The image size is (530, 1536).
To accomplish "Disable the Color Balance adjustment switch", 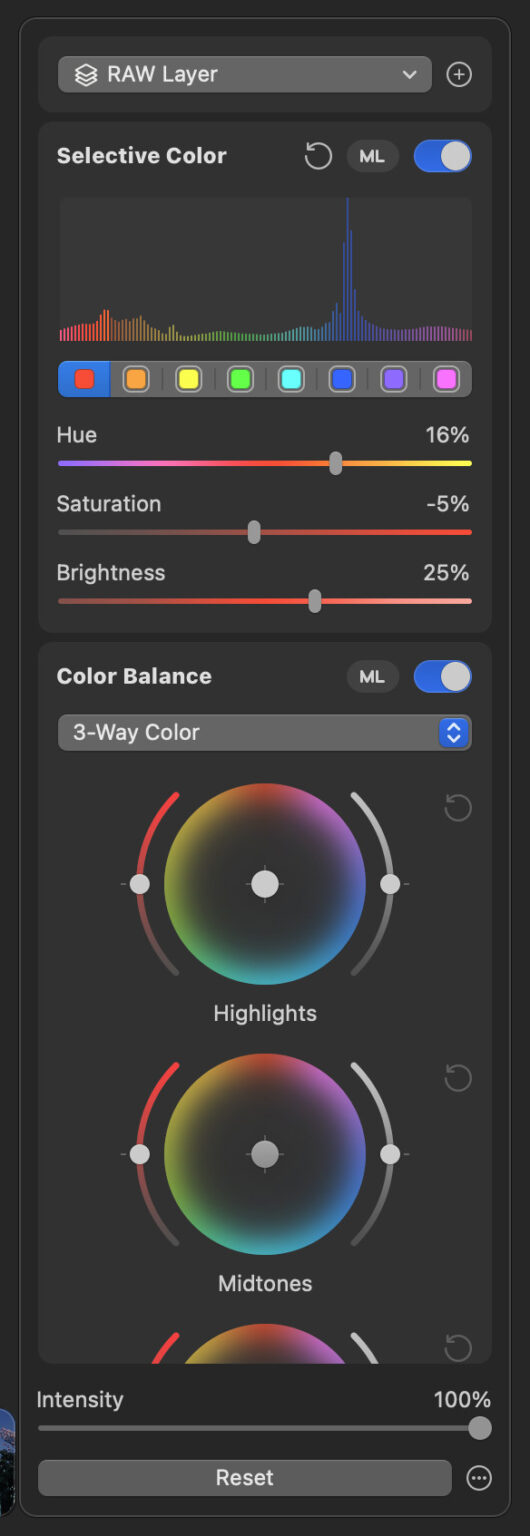I will (442, 677).
